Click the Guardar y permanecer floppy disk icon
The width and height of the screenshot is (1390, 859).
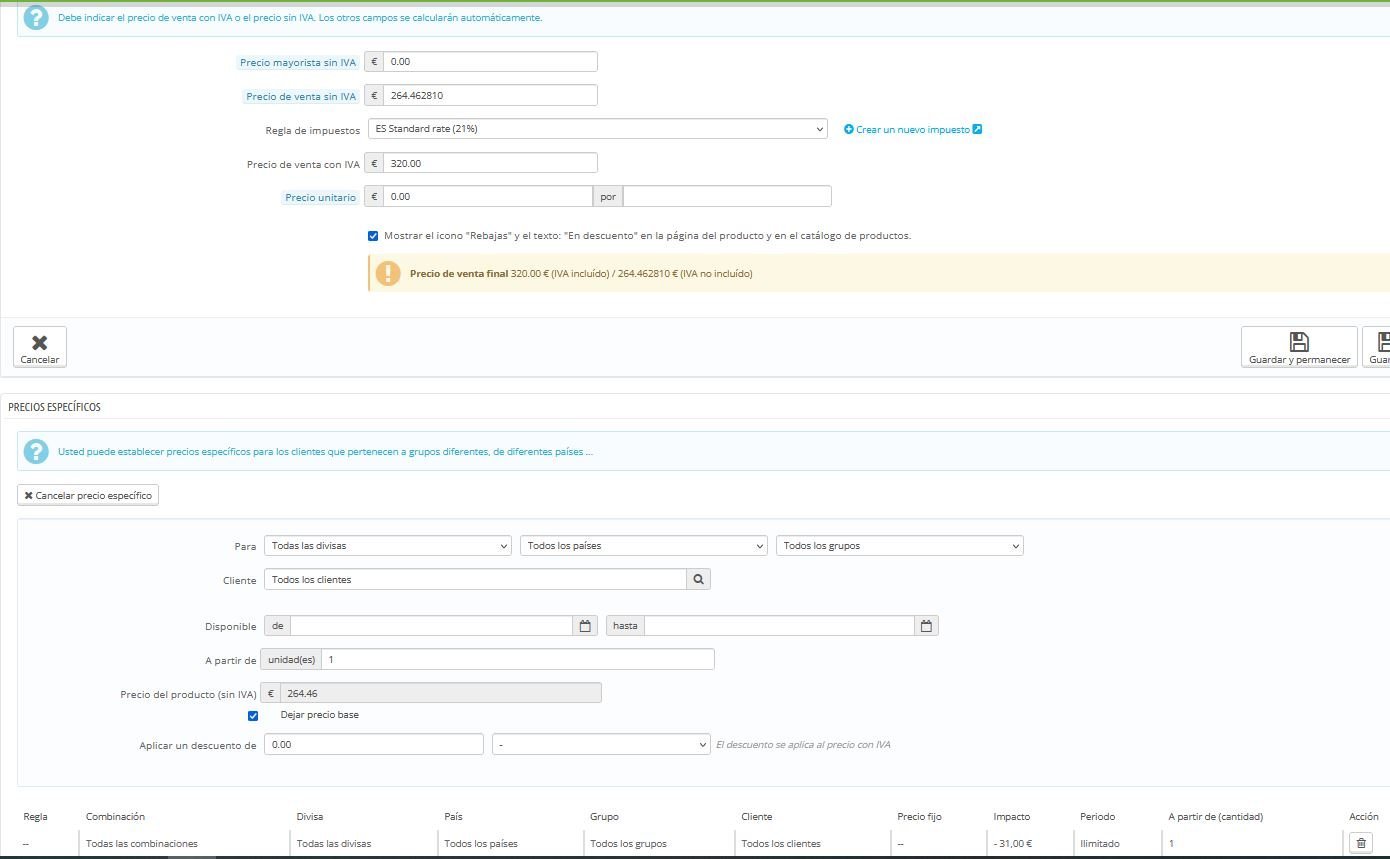pyautogui.click(x=1298, y=342)
